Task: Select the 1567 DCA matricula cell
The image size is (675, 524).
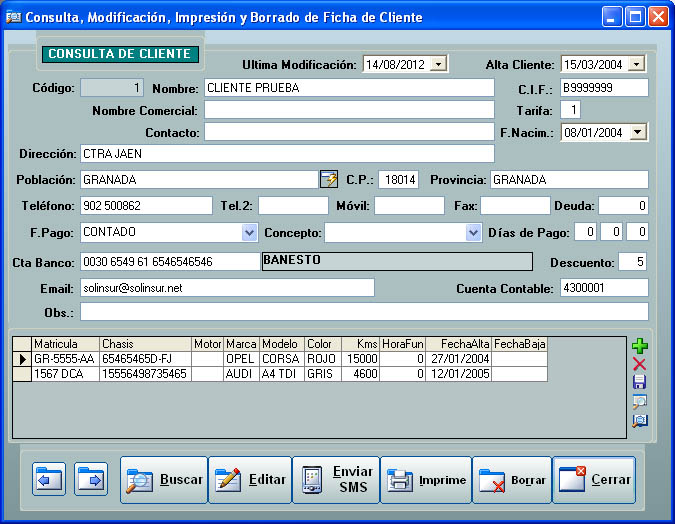Action: coord(65,374)
